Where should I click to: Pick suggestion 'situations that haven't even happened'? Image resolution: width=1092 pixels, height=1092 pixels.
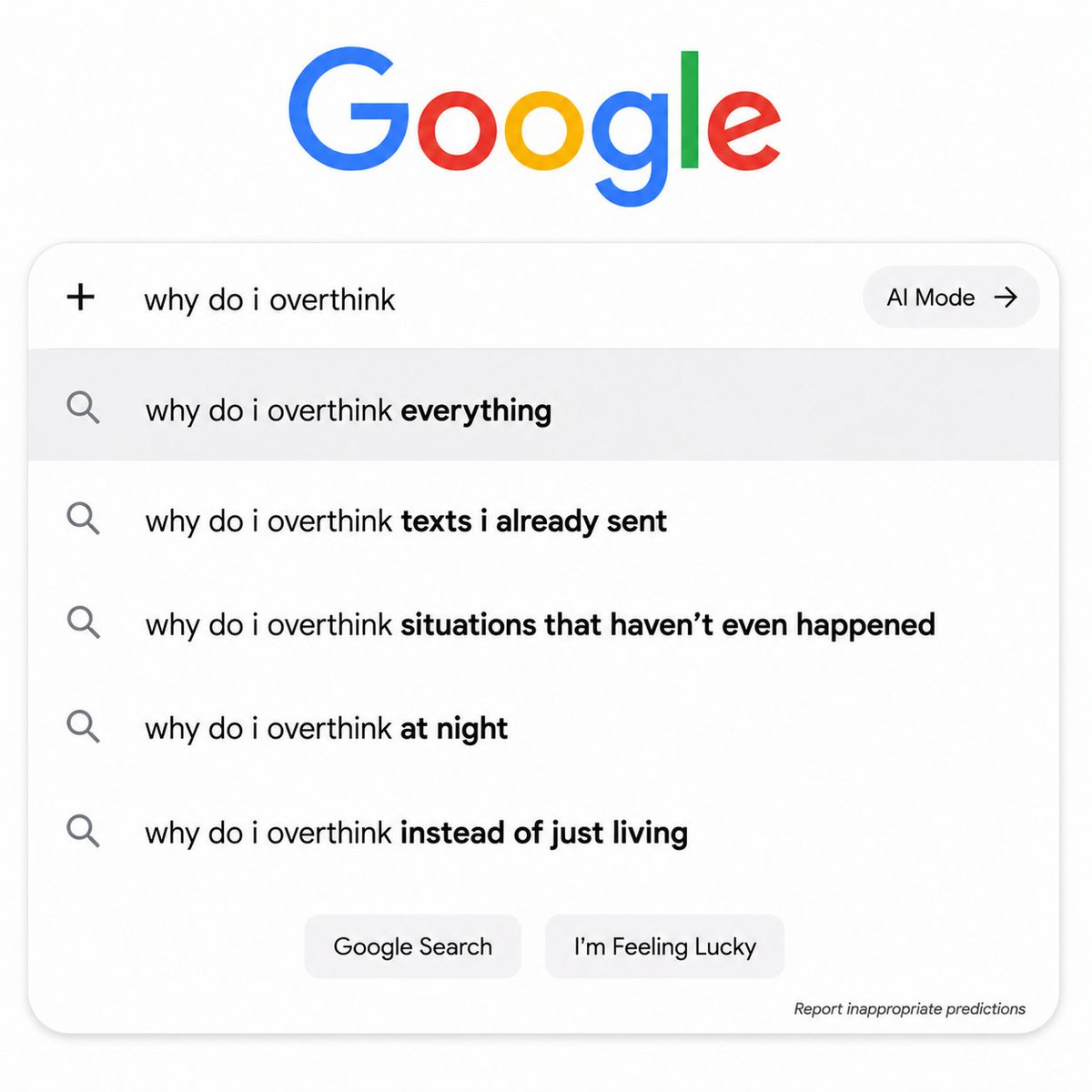(543, 624)
